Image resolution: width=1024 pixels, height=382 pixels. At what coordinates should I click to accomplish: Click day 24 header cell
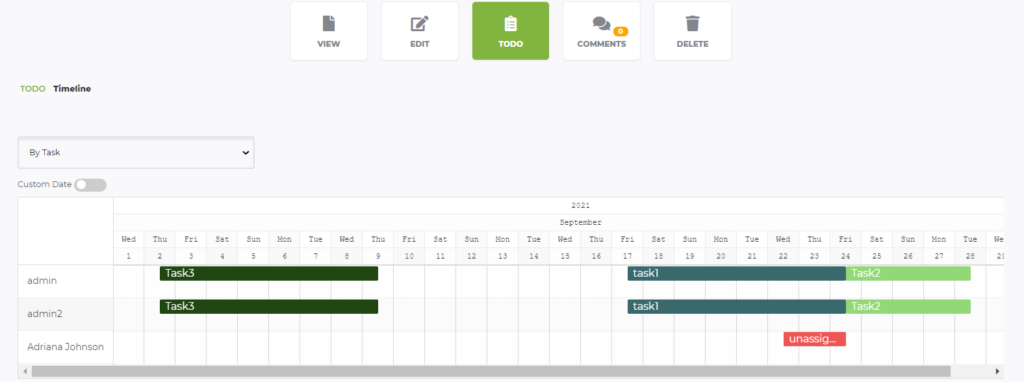(846, 256)
